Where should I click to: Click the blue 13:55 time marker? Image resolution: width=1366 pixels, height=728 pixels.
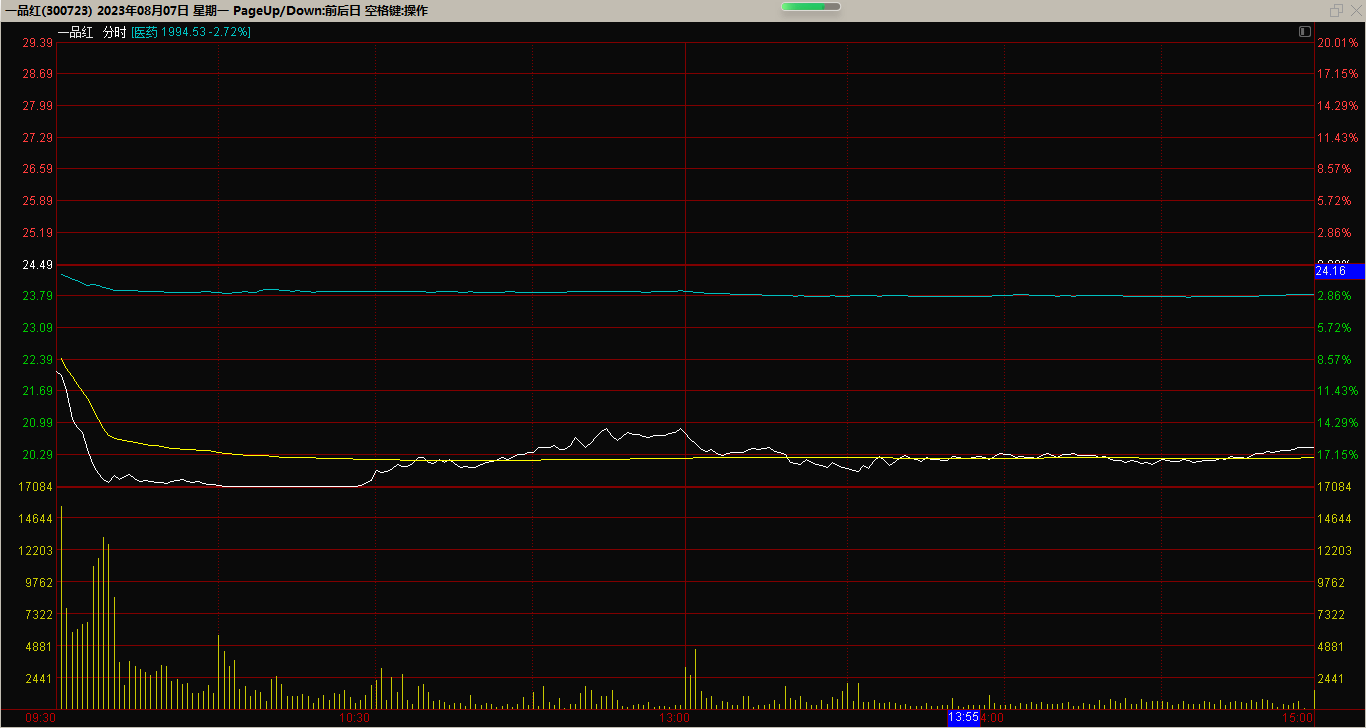964,717
